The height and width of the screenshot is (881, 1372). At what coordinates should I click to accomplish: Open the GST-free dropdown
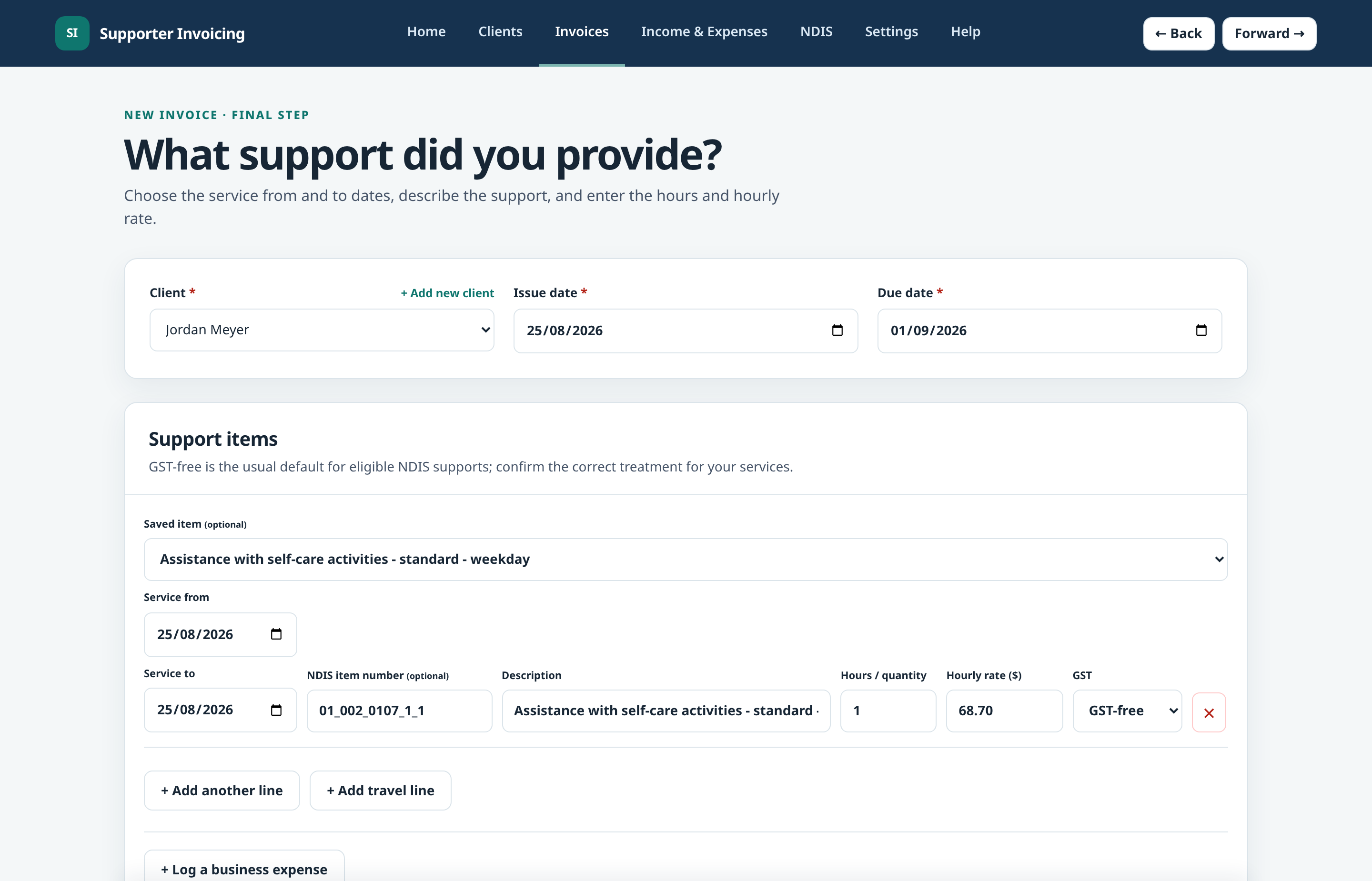[1127, 711]
